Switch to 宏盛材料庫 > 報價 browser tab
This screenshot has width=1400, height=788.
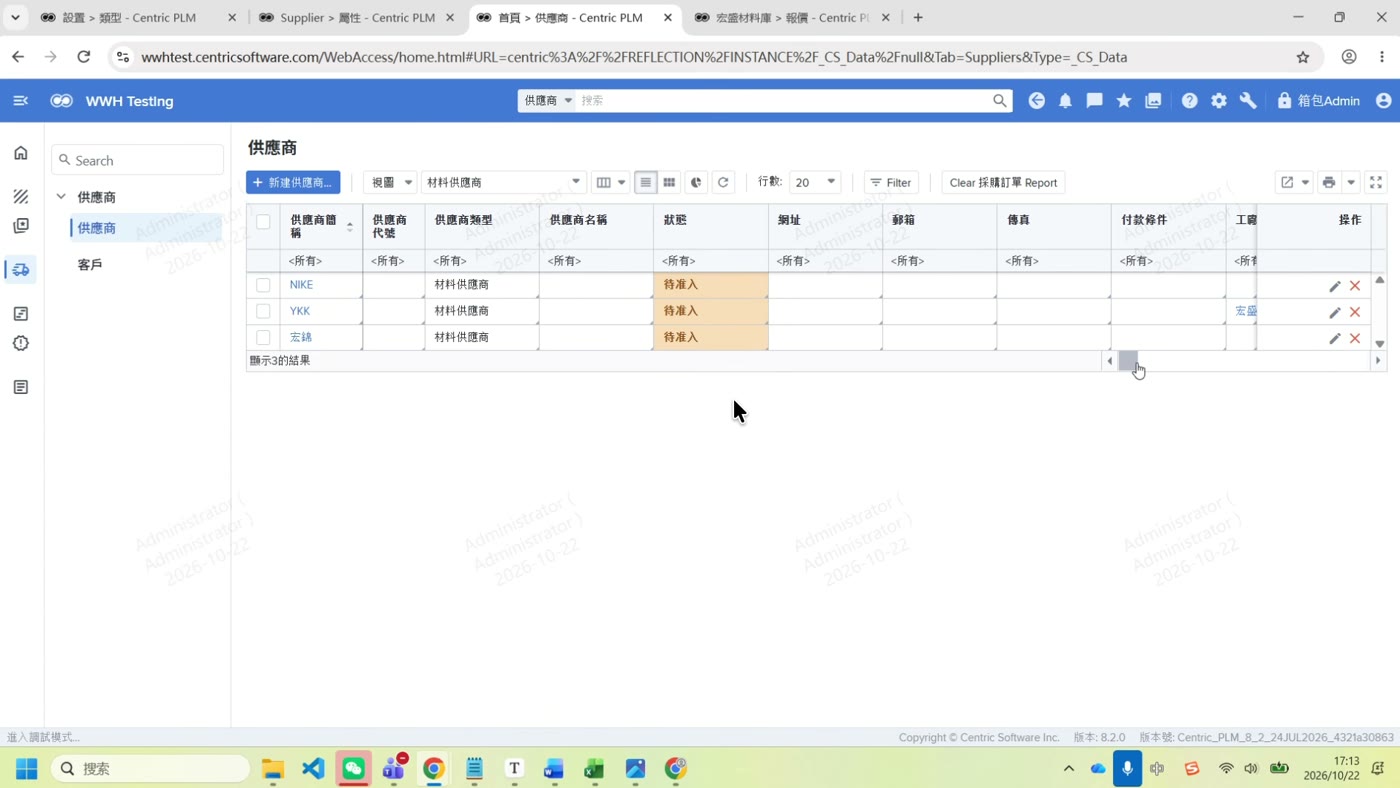792,17
